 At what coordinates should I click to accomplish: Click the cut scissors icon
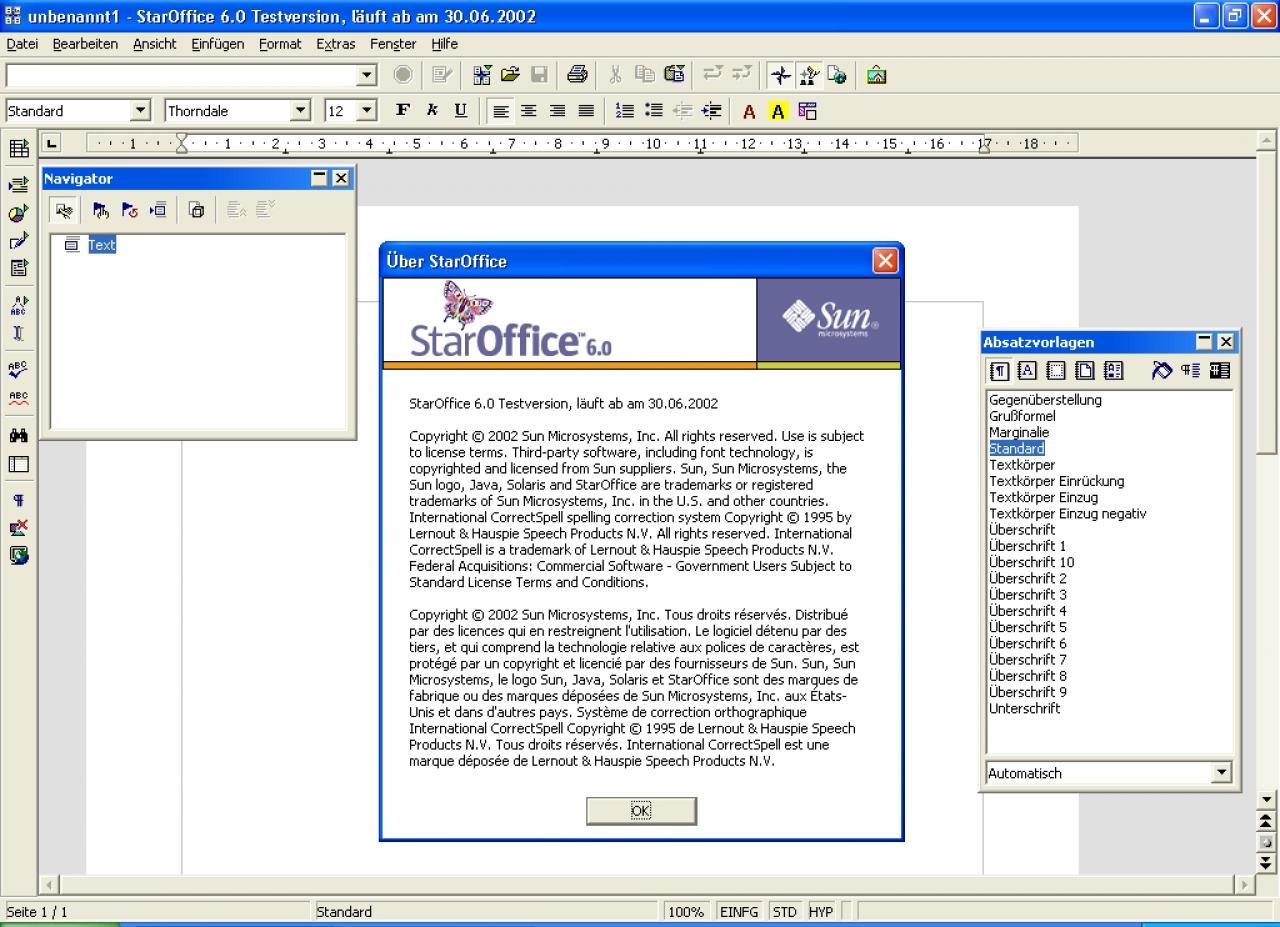click(615, 75)
